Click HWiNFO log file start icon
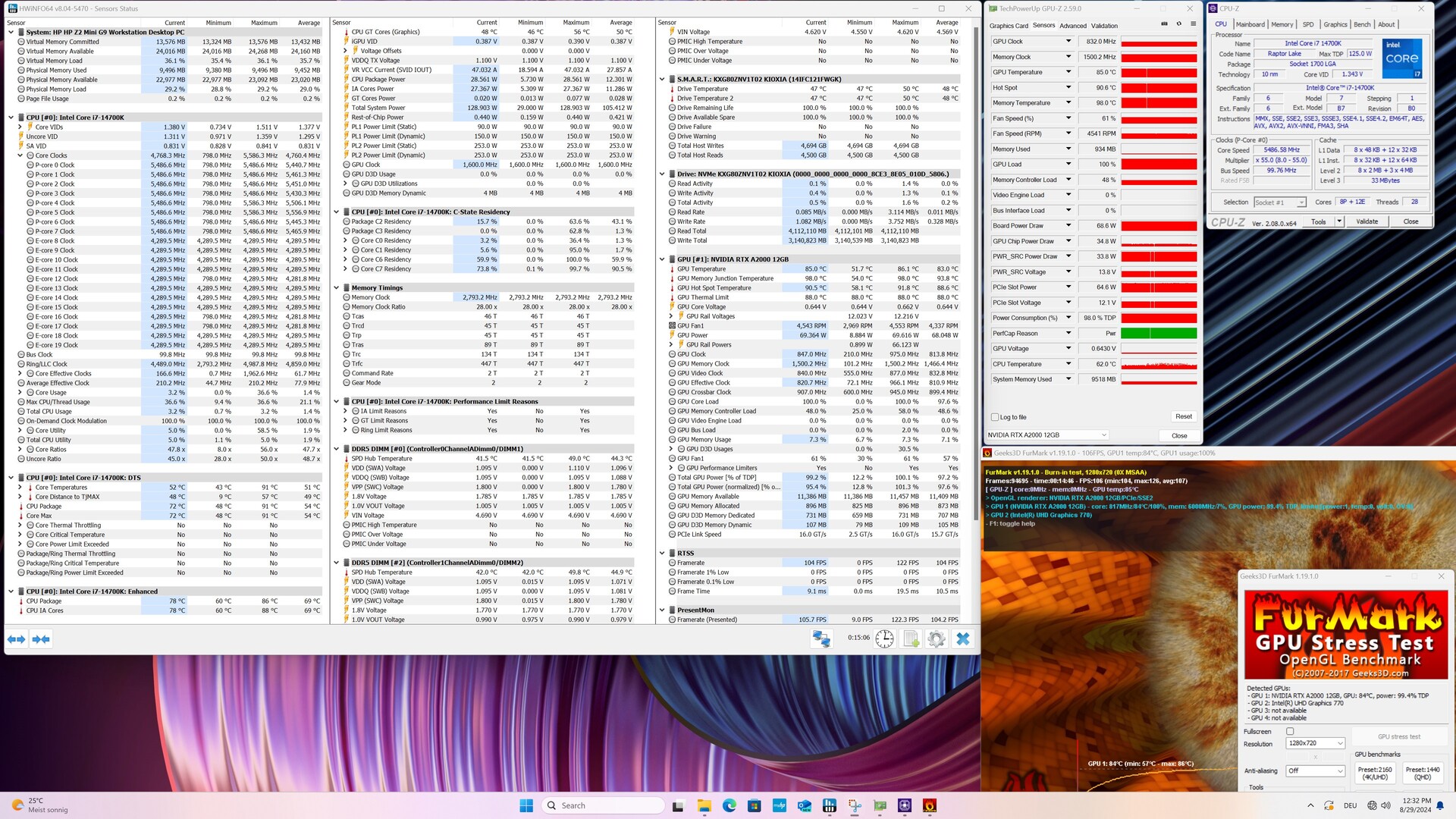 click(911, 639)
